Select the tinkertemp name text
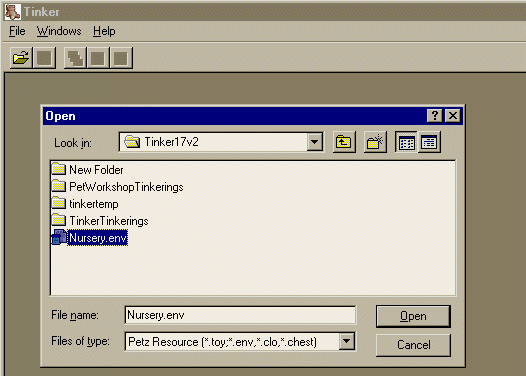 pos(94,204)
